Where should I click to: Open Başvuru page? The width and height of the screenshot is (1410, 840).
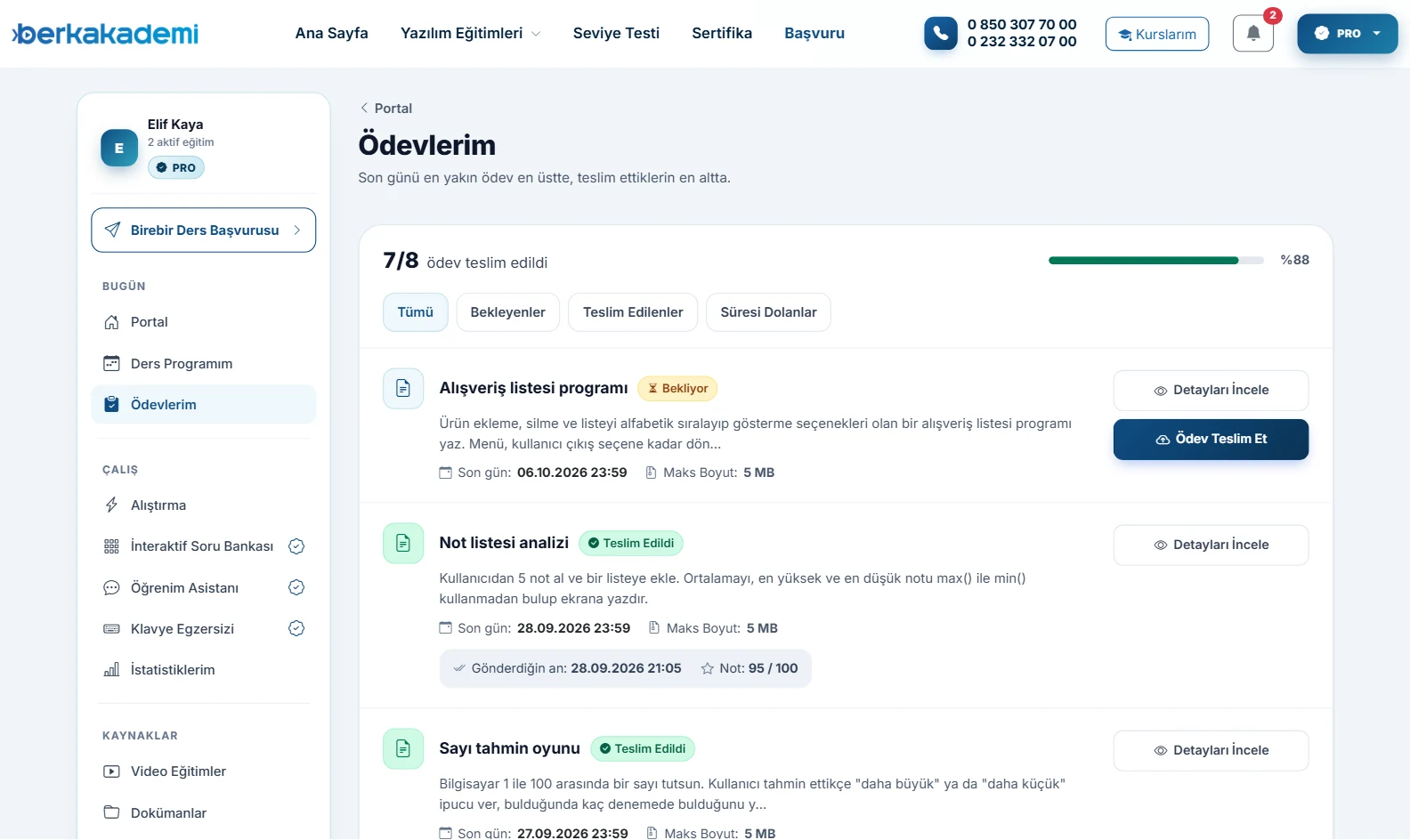814,33
